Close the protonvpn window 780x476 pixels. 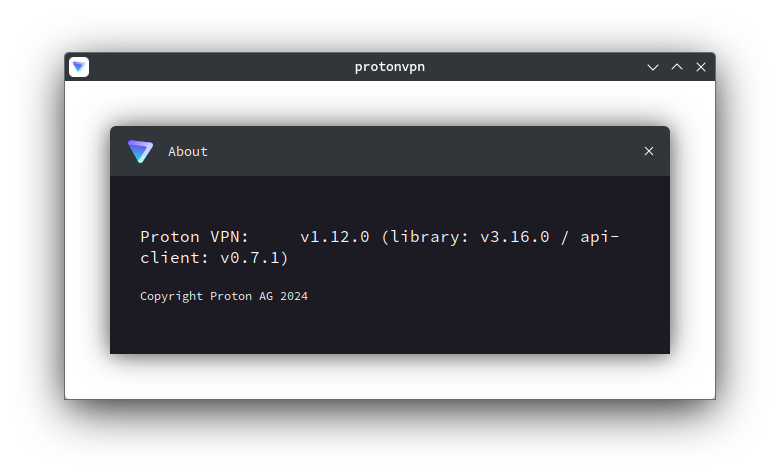click(701, 67)
